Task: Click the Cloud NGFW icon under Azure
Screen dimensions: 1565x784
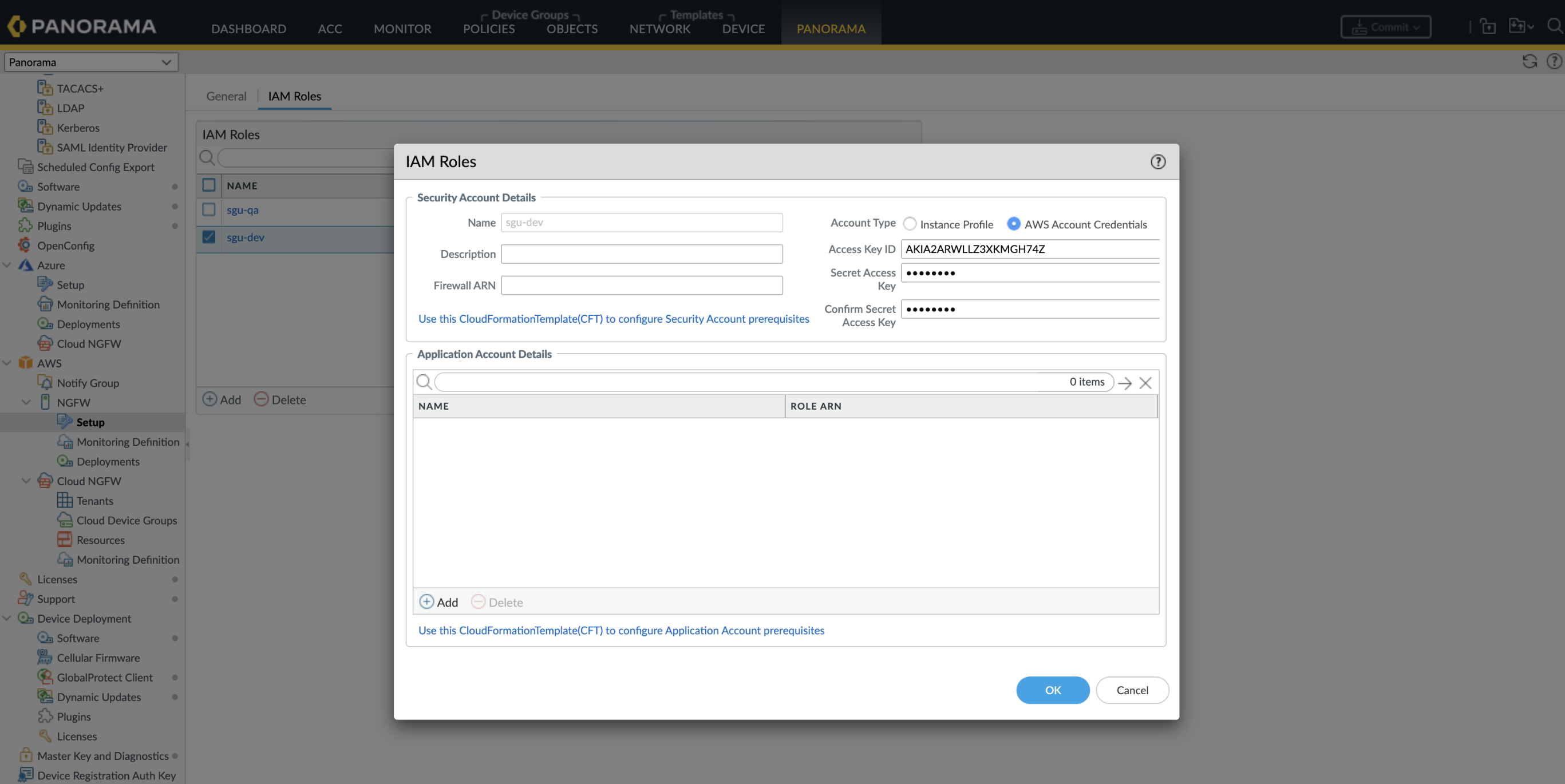Action: pyautogui.click(x=45, y=344)
